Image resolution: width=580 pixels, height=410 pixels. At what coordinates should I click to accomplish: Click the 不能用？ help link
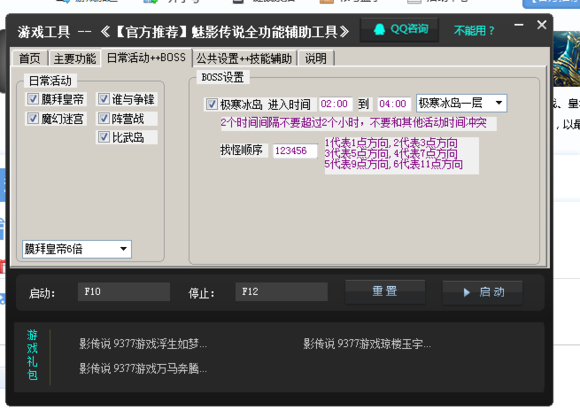point(474,30)
